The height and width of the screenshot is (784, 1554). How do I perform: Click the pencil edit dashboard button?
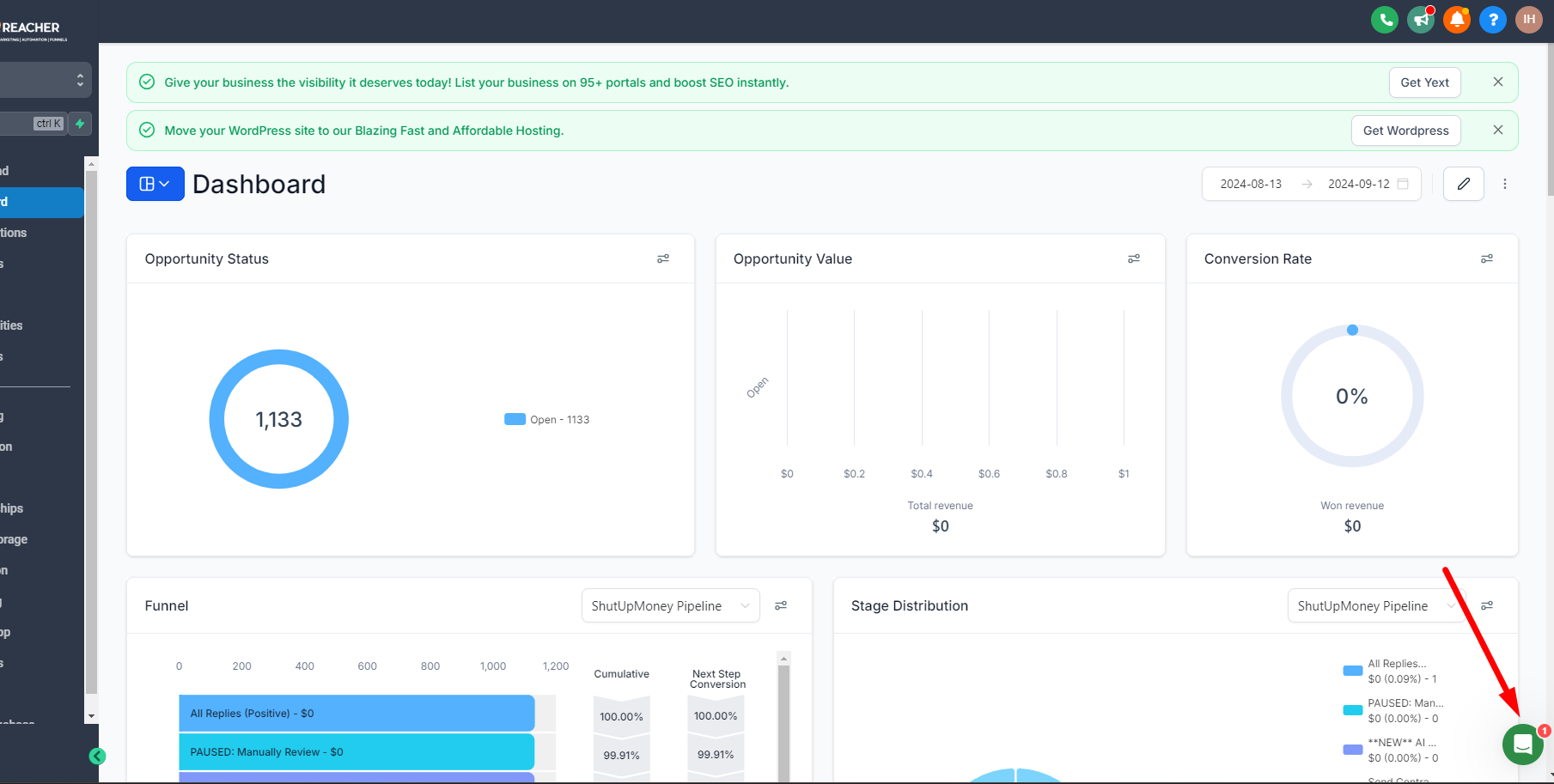[1464, 184]
